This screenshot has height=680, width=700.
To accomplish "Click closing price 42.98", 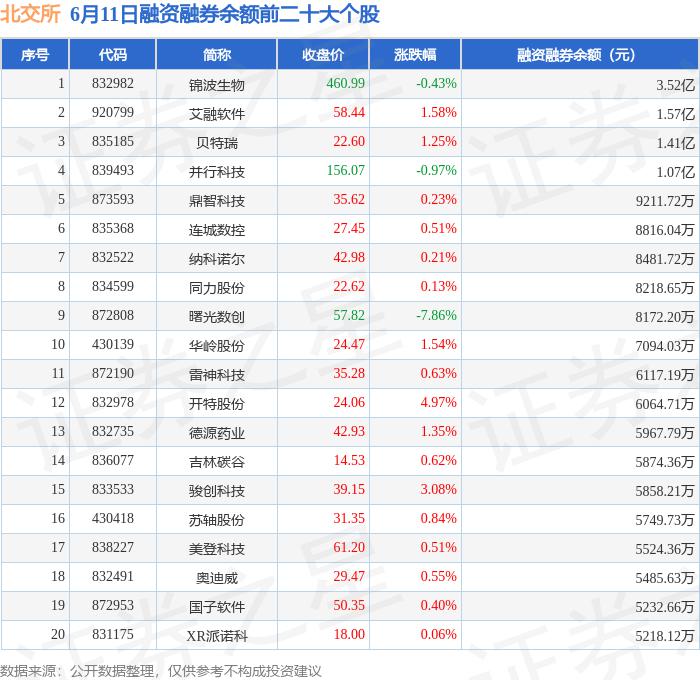I will (x=349, y=258).
